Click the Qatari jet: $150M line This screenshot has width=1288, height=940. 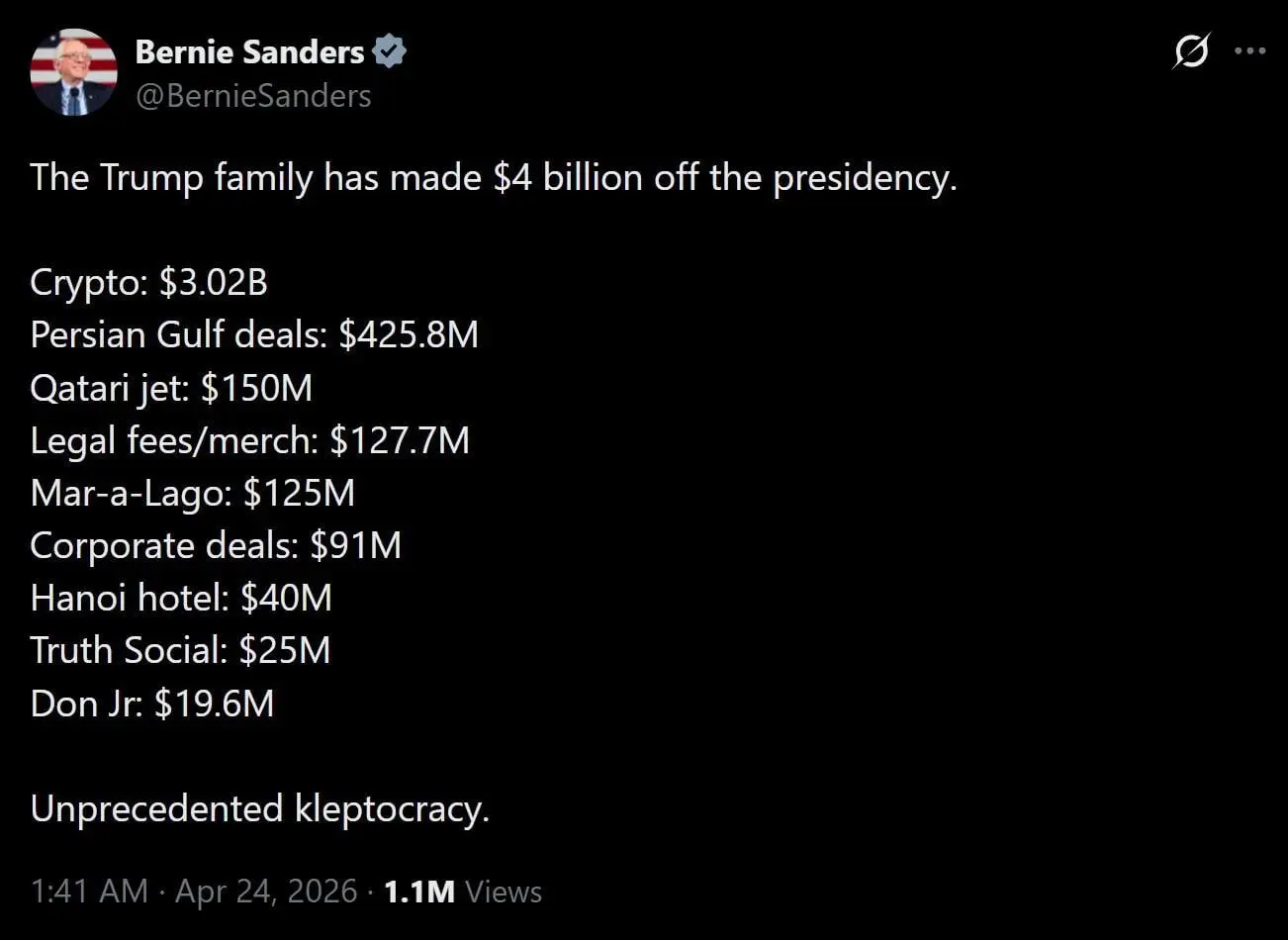(x=171, y=388)
